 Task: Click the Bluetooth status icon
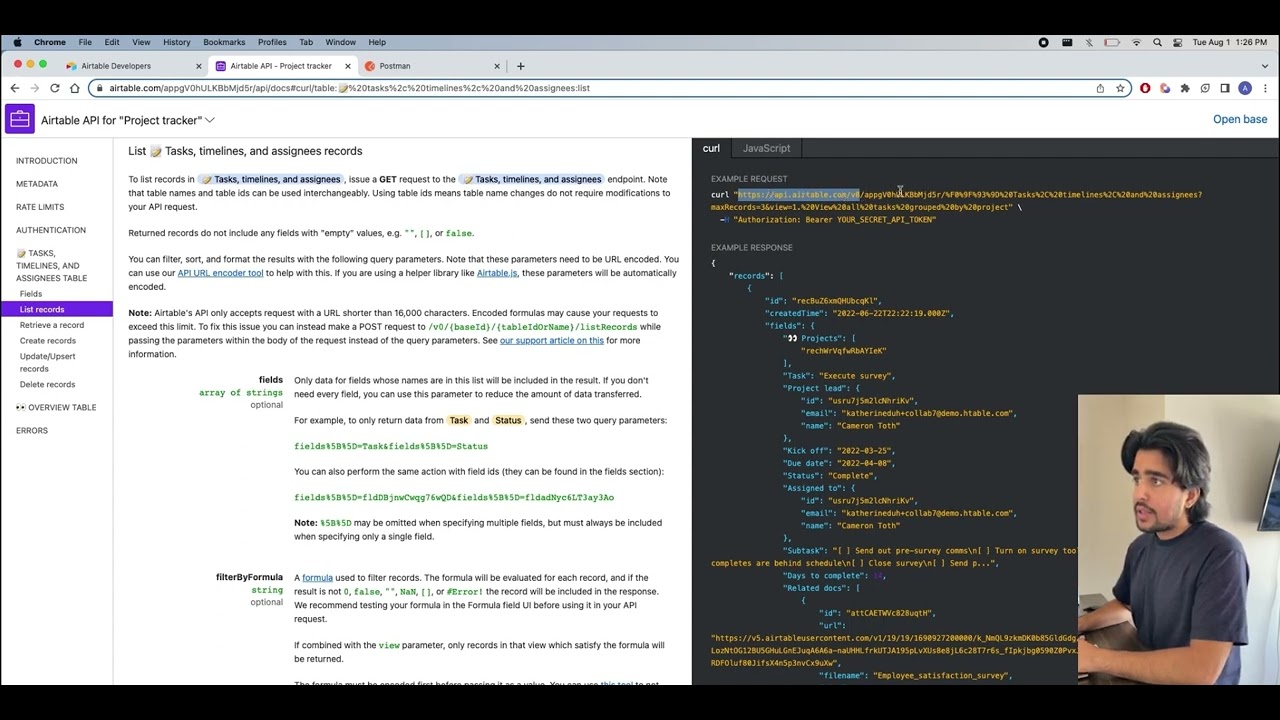1089,42
